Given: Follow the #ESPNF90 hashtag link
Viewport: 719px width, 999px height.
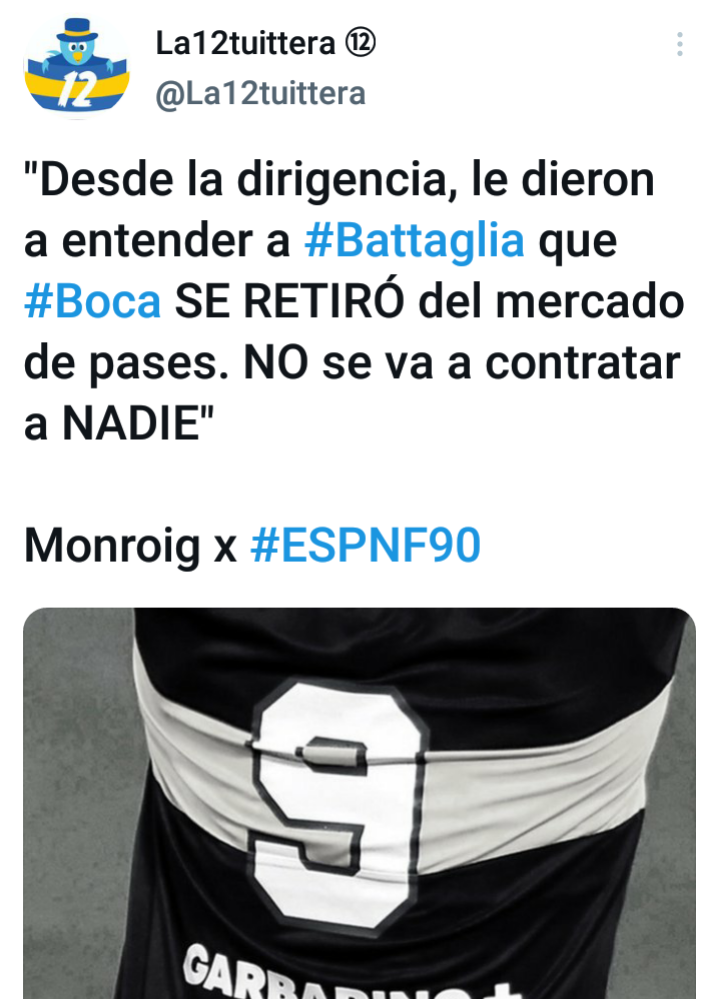Looking at the screenshot, I should [x=365, y=546].
